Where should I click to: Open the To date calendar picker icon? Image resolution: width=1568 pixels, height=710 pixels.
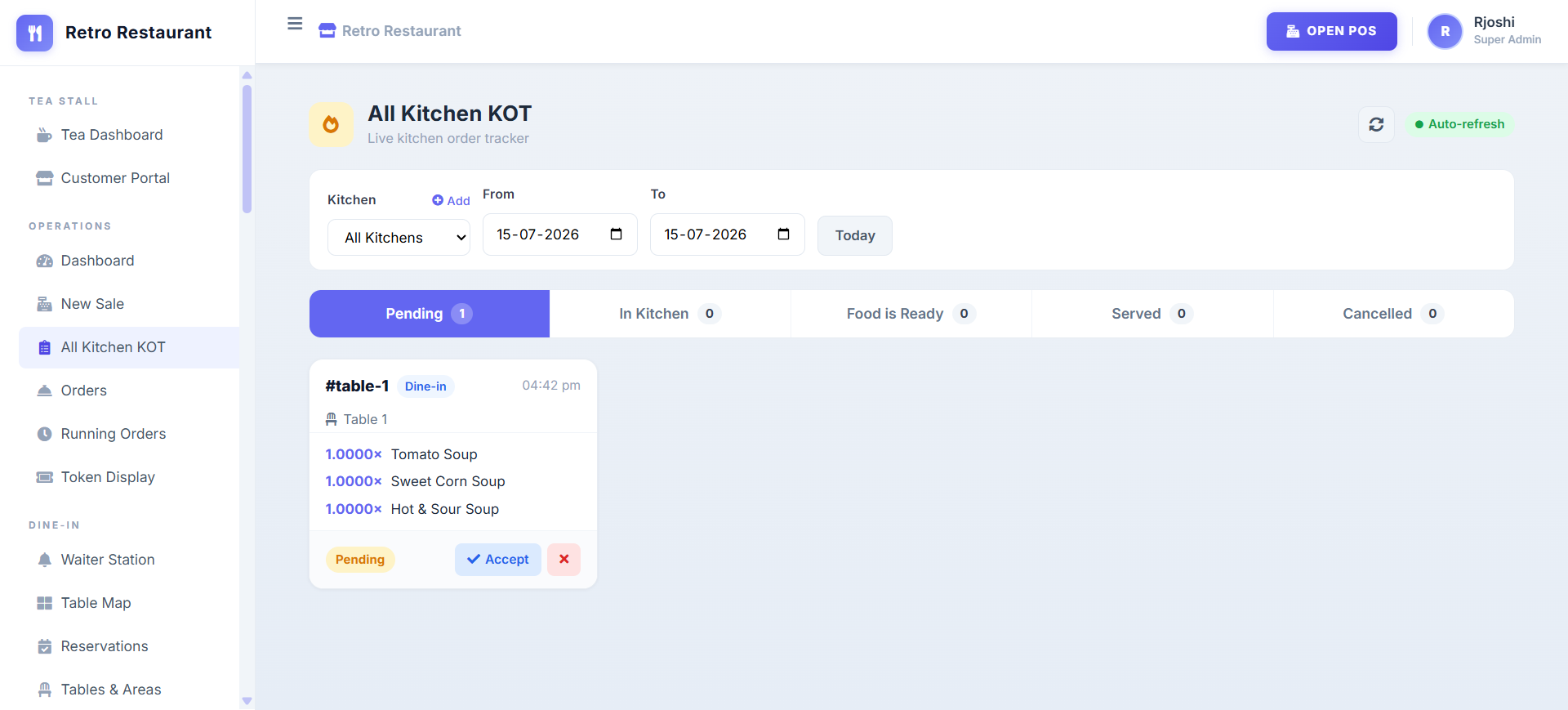tap(783, 234)
